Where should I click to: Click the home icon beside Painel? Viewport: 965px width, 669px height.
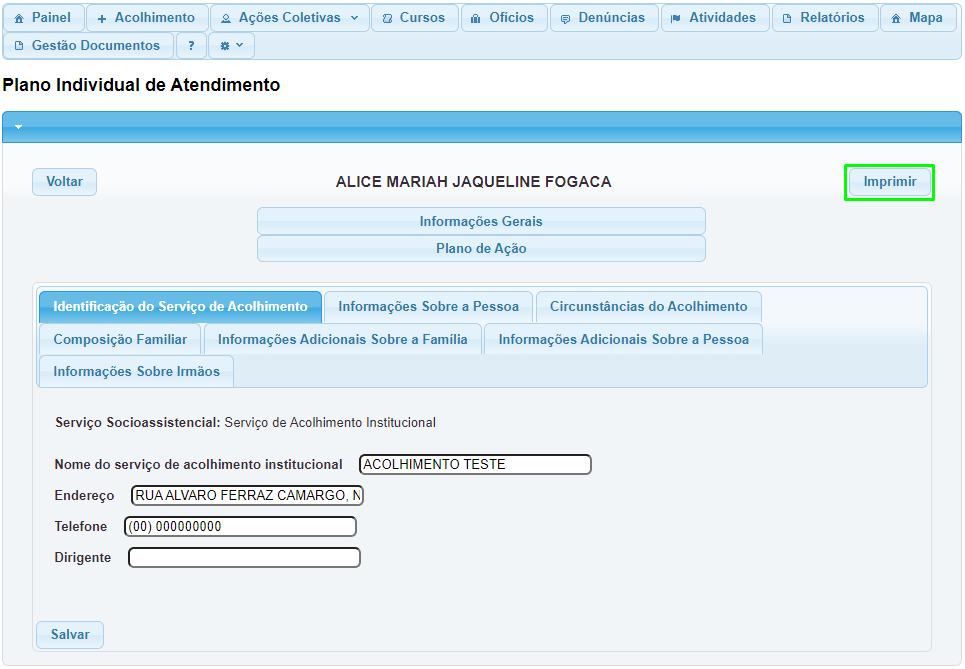click(19, 18)
